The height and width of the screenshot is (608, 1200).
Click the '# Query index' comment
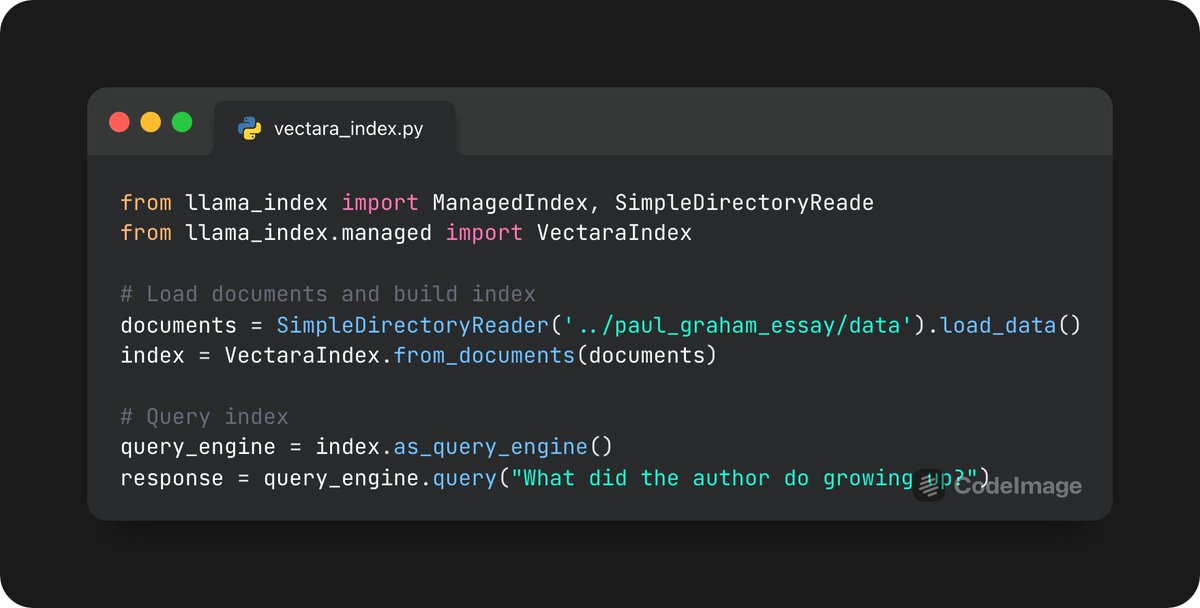[204, 416]
